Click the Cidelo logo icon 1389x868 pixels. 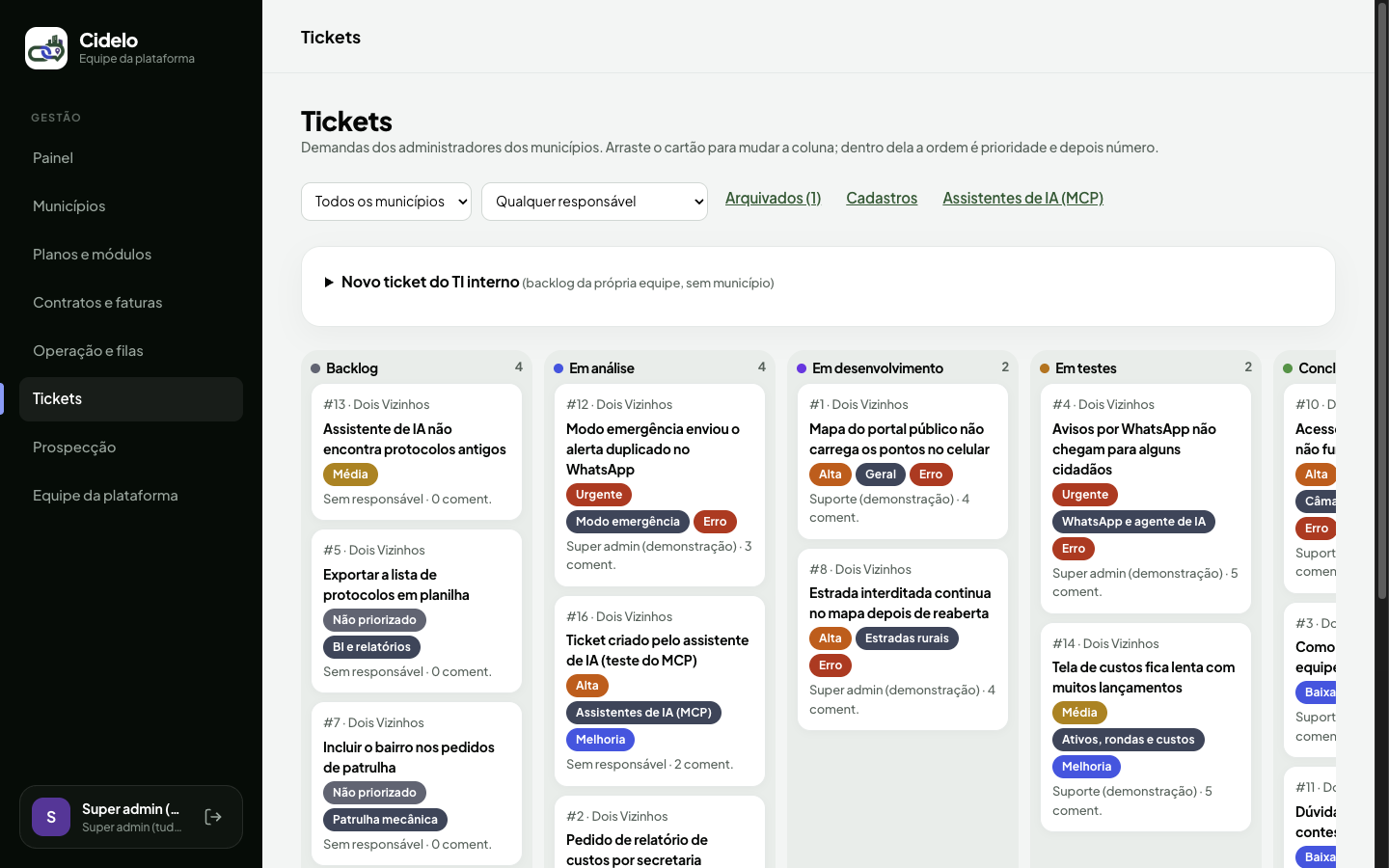coord(46,48)
